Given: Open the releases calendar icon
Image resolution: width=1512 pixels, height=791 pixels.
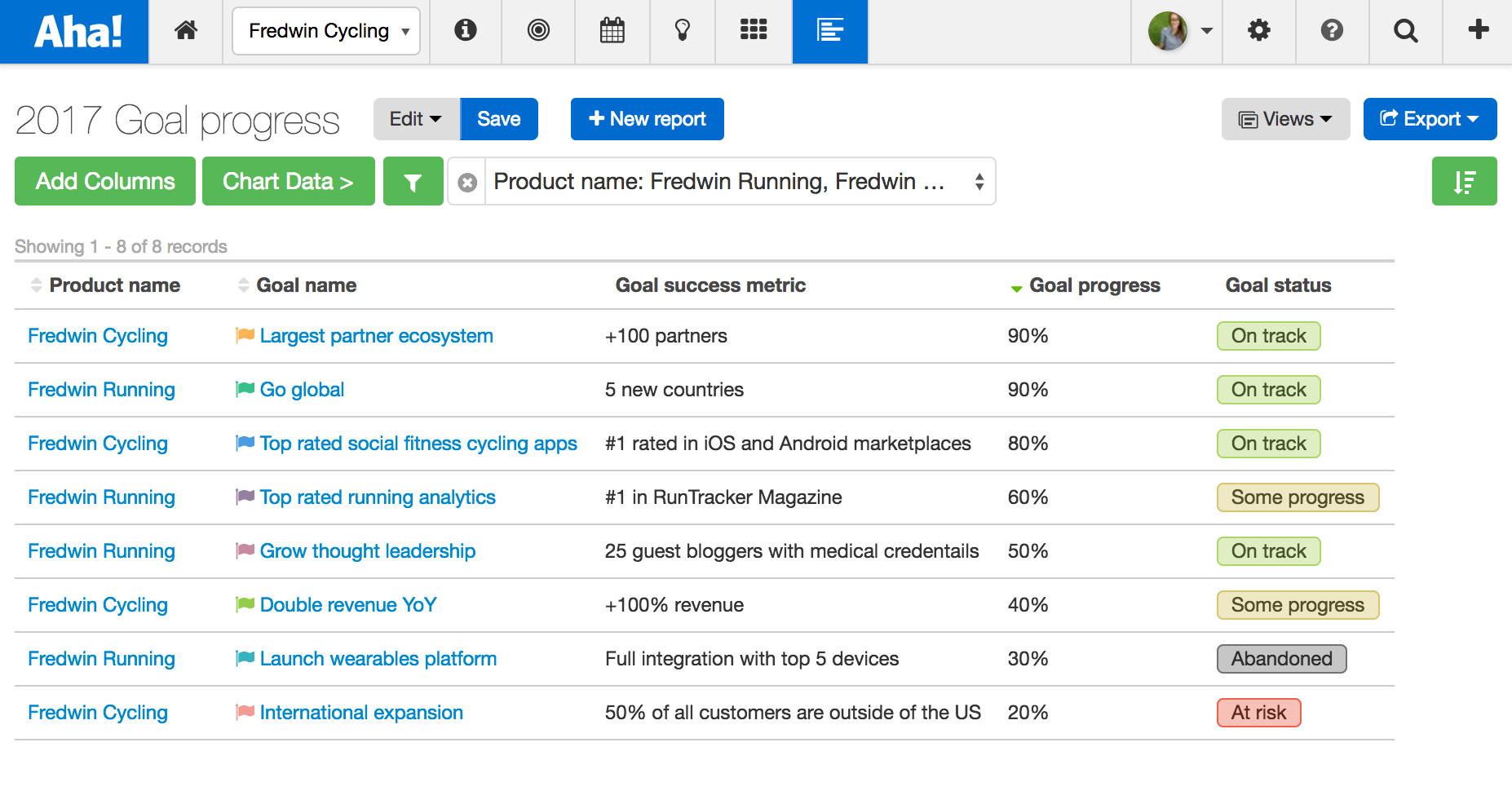Looking at the screenshot, I should [612, 31].
